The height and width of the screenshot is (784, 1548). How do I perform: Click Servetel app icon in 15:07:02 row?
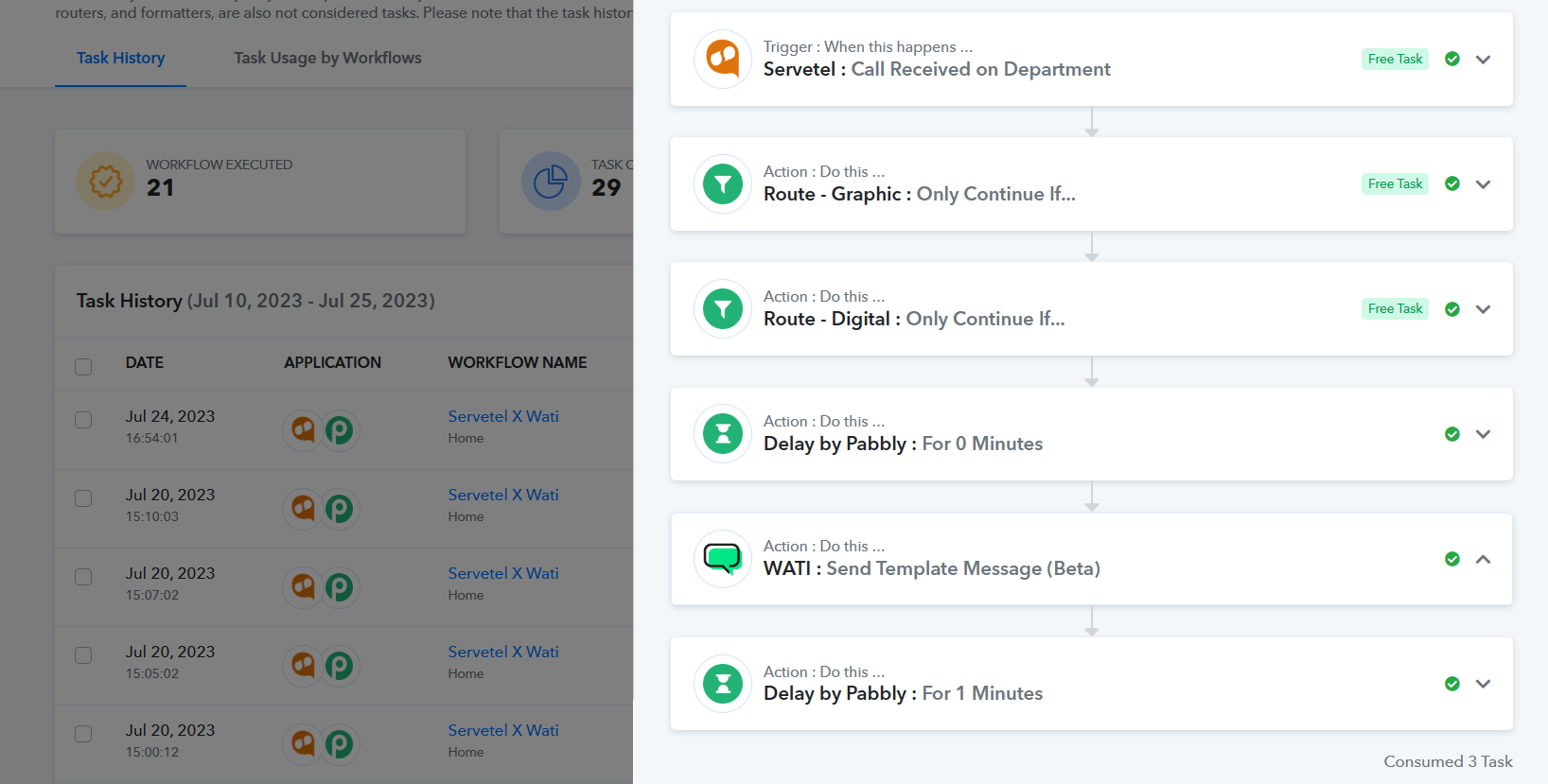(303, 587)
